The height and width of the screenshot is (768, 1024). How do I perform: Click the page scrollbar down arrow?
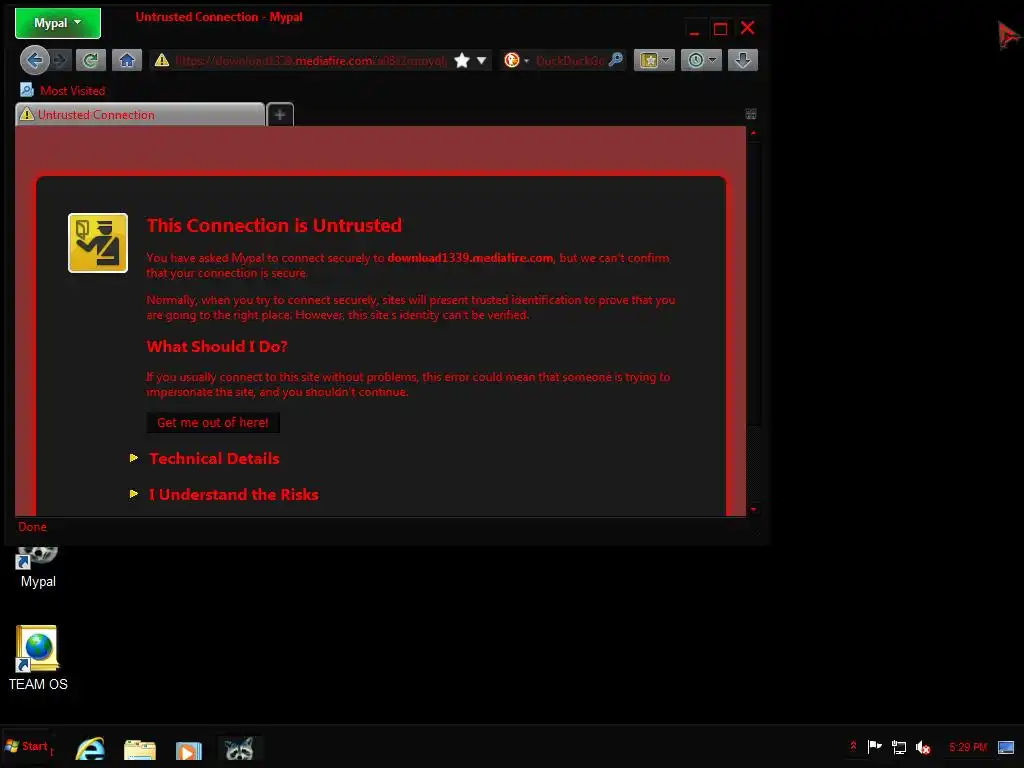coord(754,509)
